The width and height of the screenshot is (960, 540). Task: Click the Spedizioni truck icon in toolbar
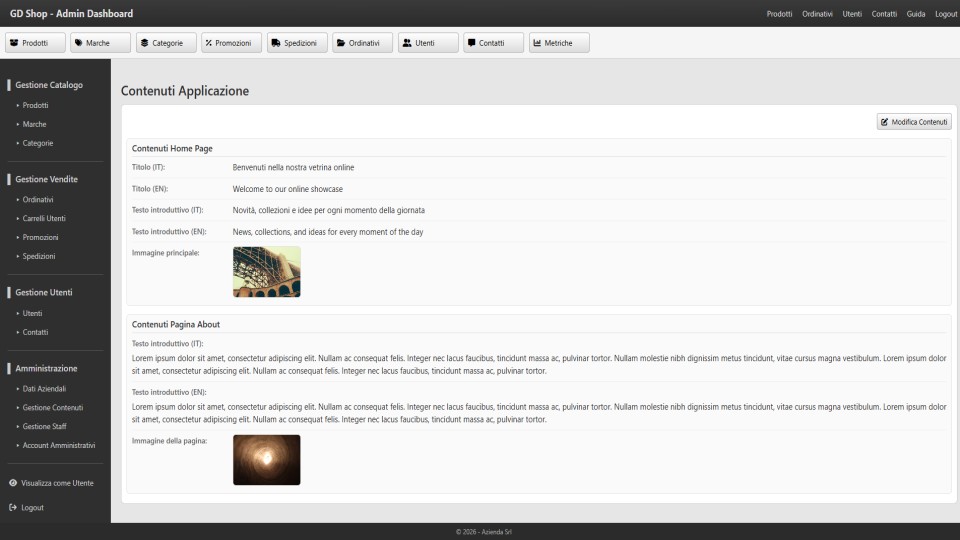276,43
